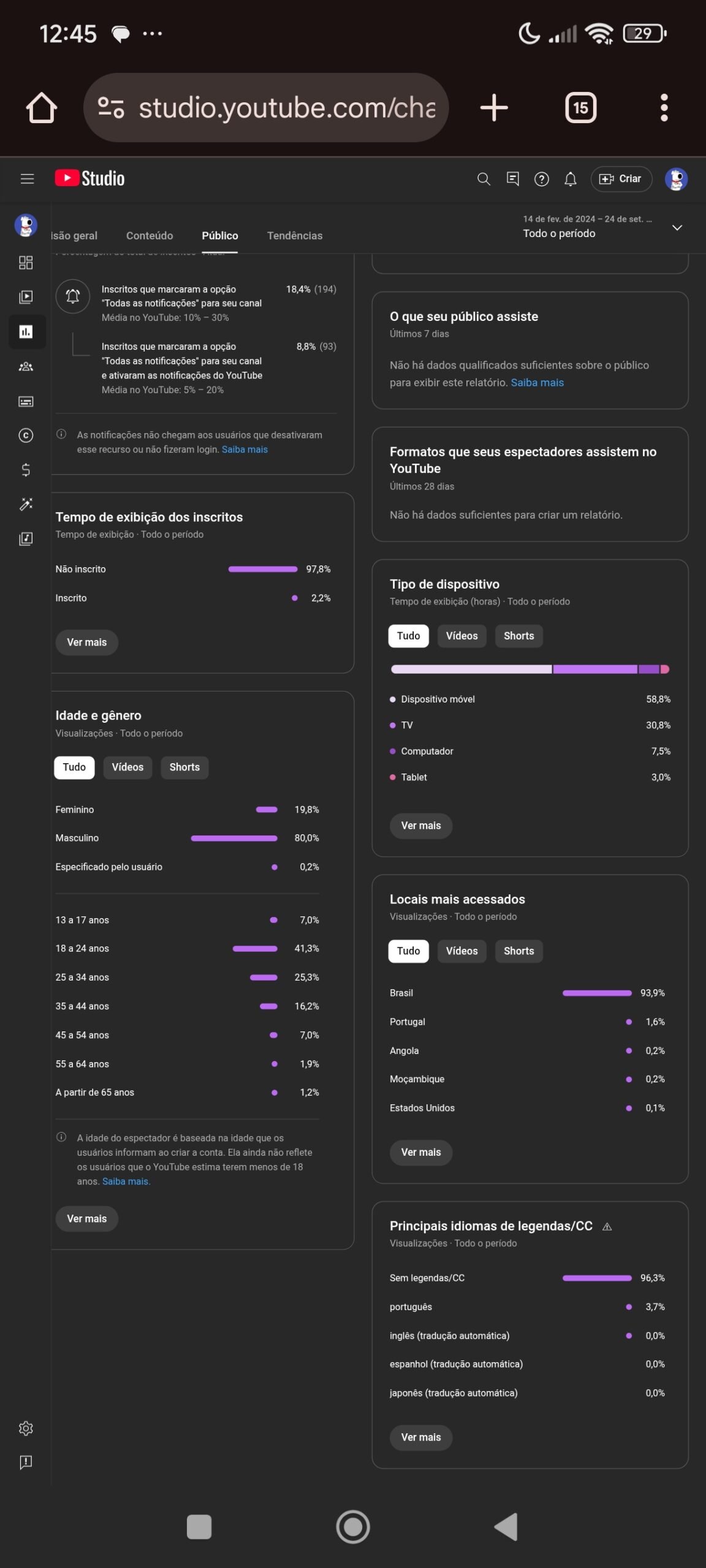
Task: Open browser three-dot overflow menu
Action: pos(664,108)
